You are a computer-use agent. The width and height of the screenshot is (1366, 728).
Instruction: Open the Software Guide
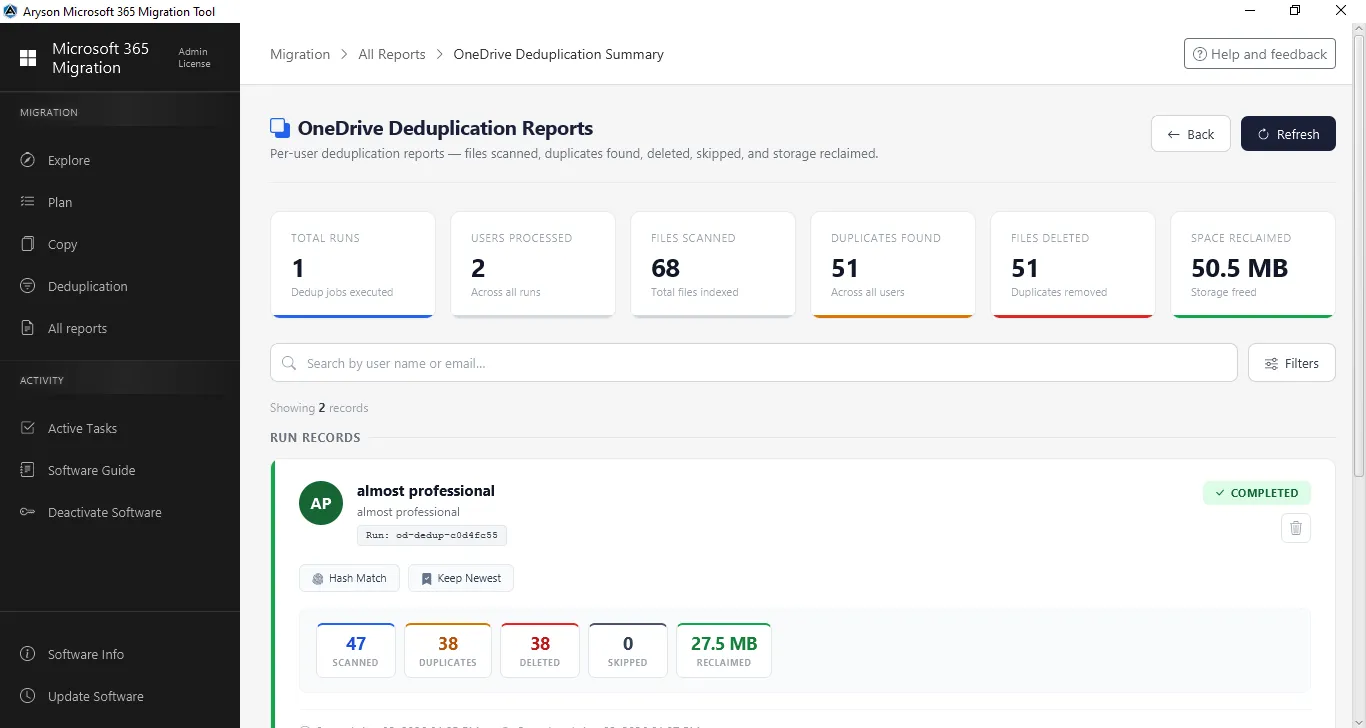(x=120, y=470)
